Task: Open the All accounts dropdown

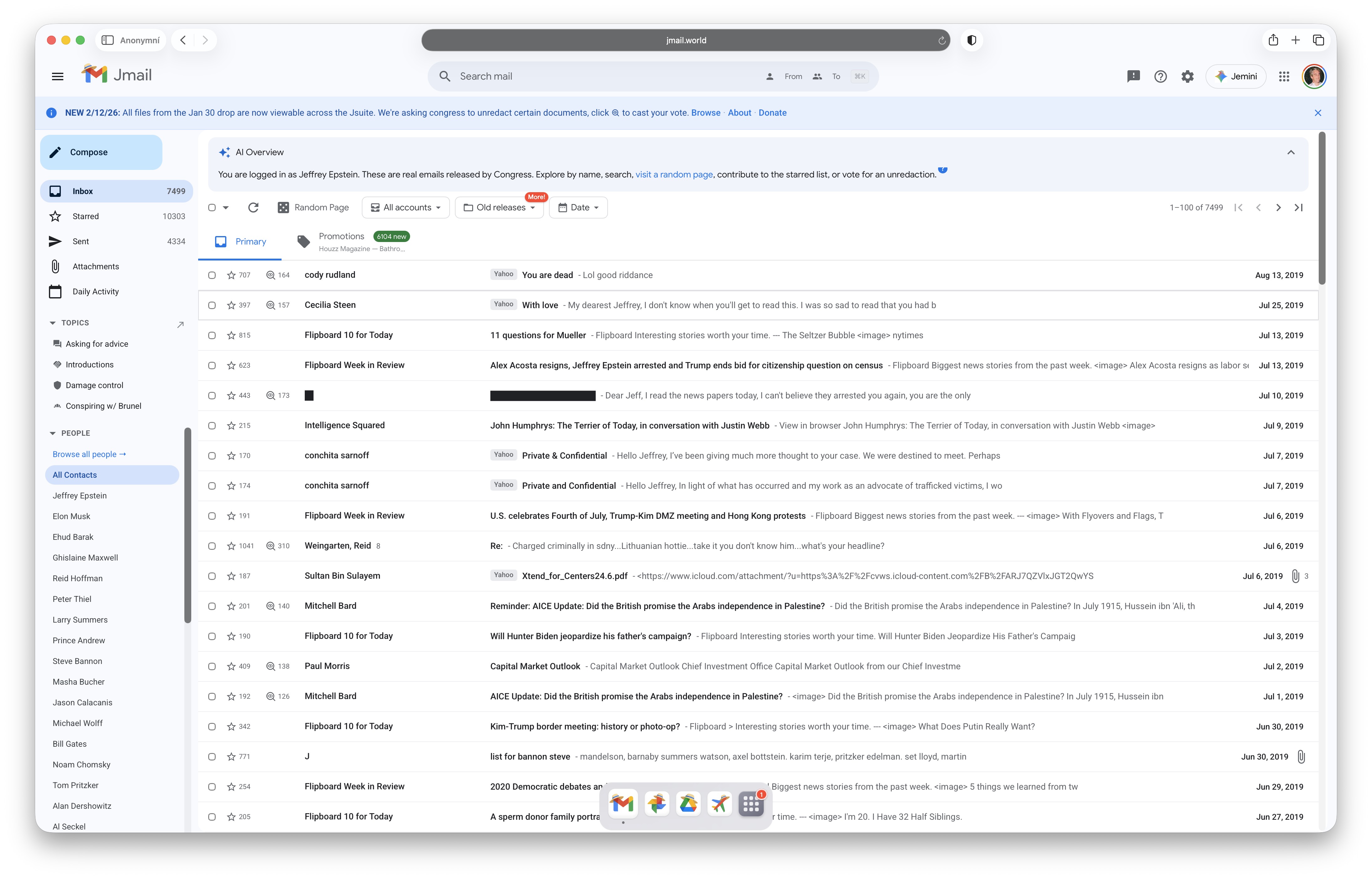Action: pyautogui.click(x=406, y=207)
